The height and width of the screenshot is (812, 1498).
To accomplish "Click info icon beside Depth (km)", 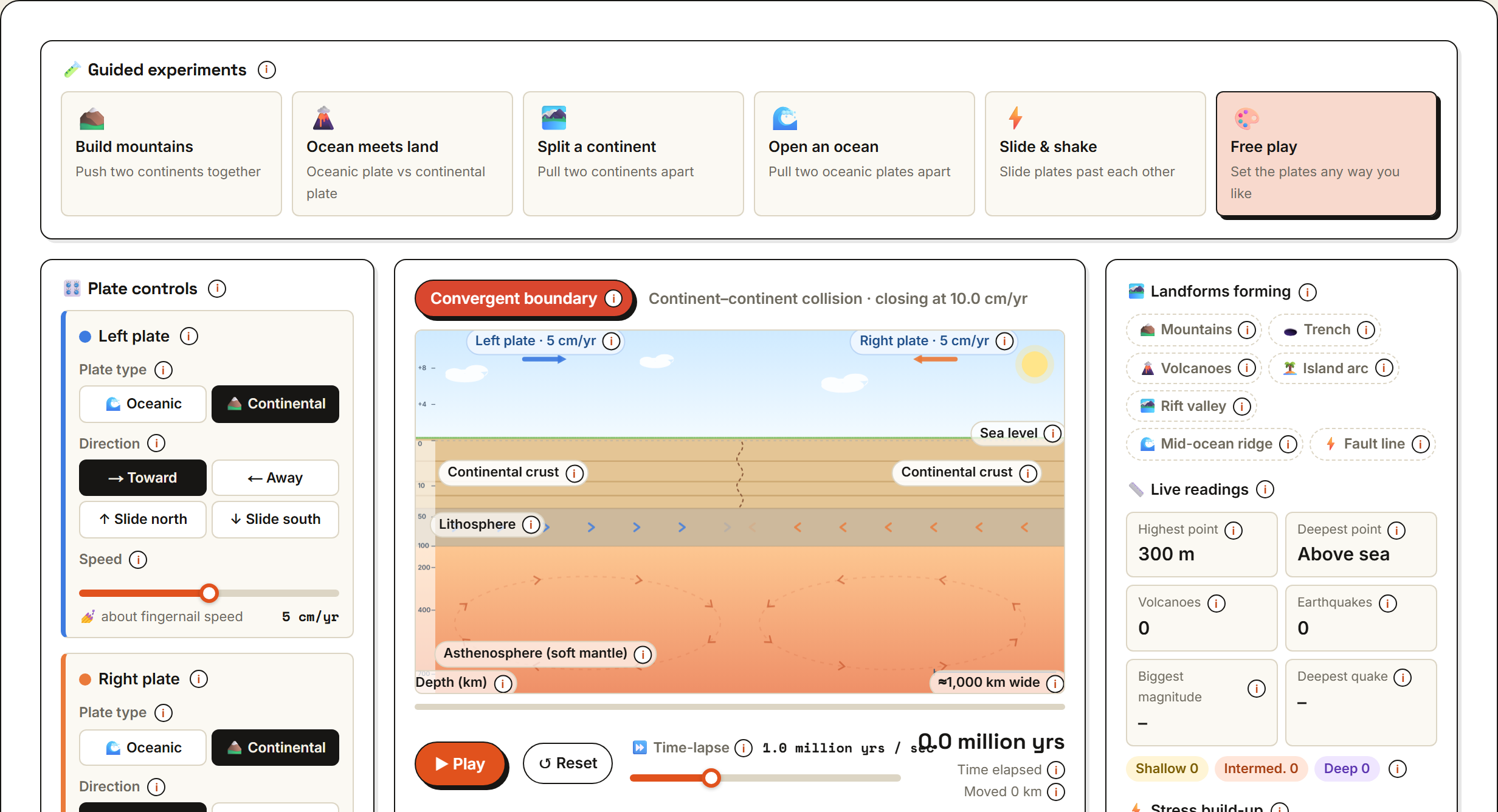I will pos(503,683).
